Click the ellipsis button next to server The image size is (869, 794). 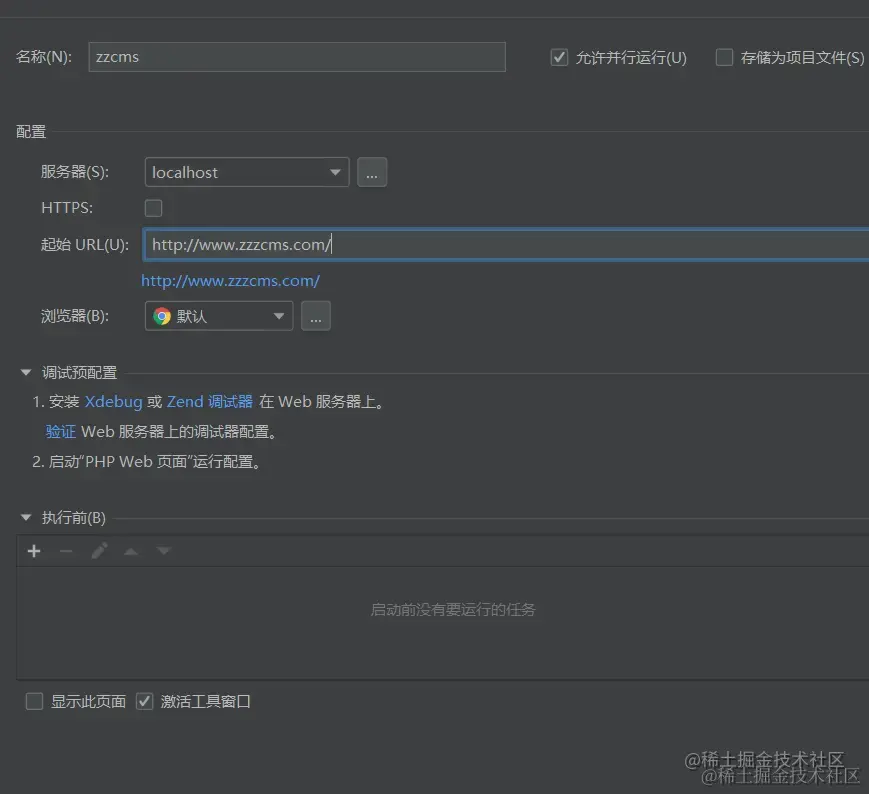(372, 172)
